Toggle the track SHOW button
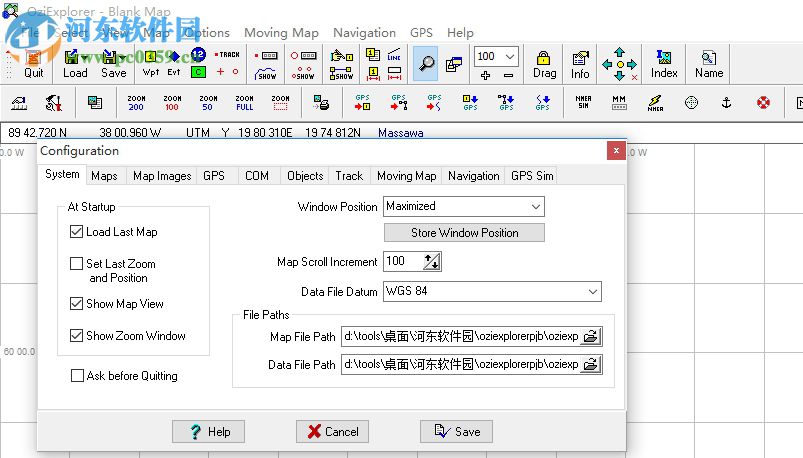Viewport: 803px width, 458px height. pos(265,73)
